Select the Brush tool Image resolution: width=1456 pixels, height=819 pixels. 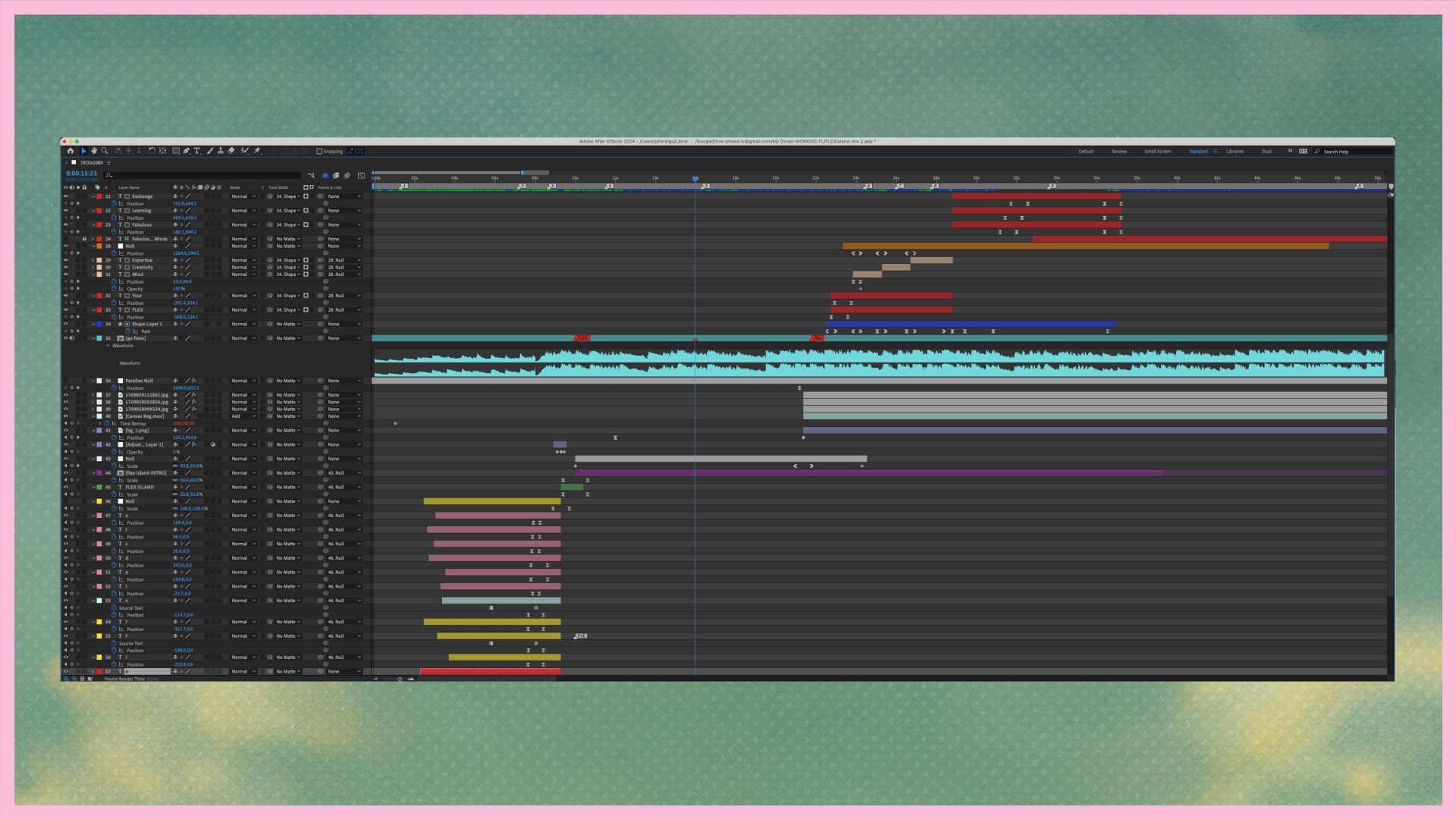[210, 151]
